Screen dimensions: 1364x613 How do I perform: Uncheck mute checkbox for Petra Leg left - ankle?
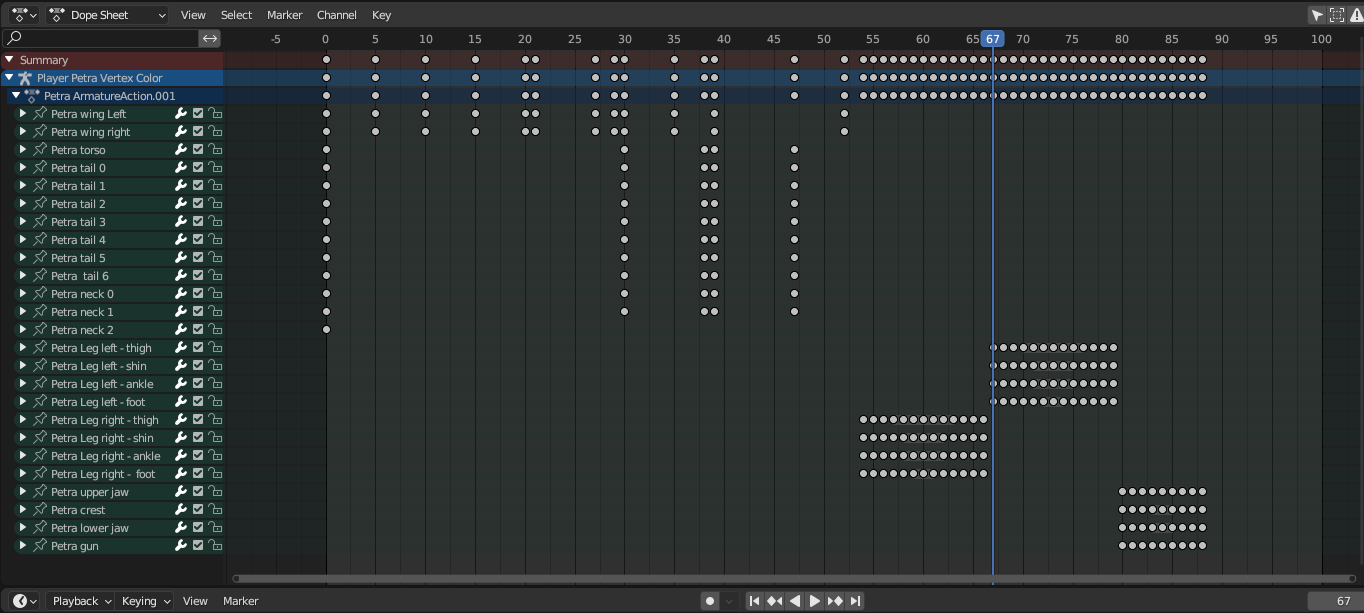pos(198,384)
